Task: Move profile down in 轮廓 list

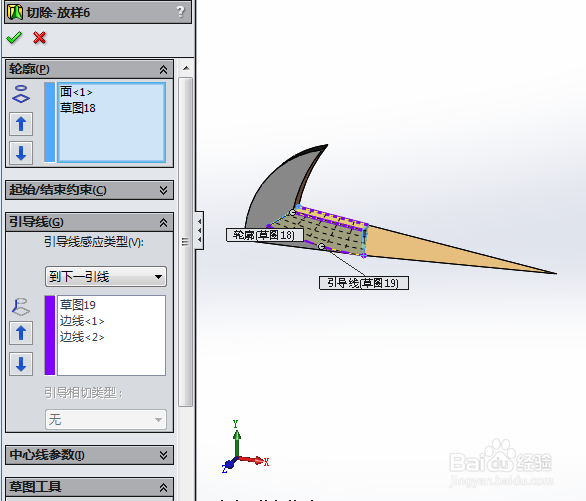Action: (21, 153)
